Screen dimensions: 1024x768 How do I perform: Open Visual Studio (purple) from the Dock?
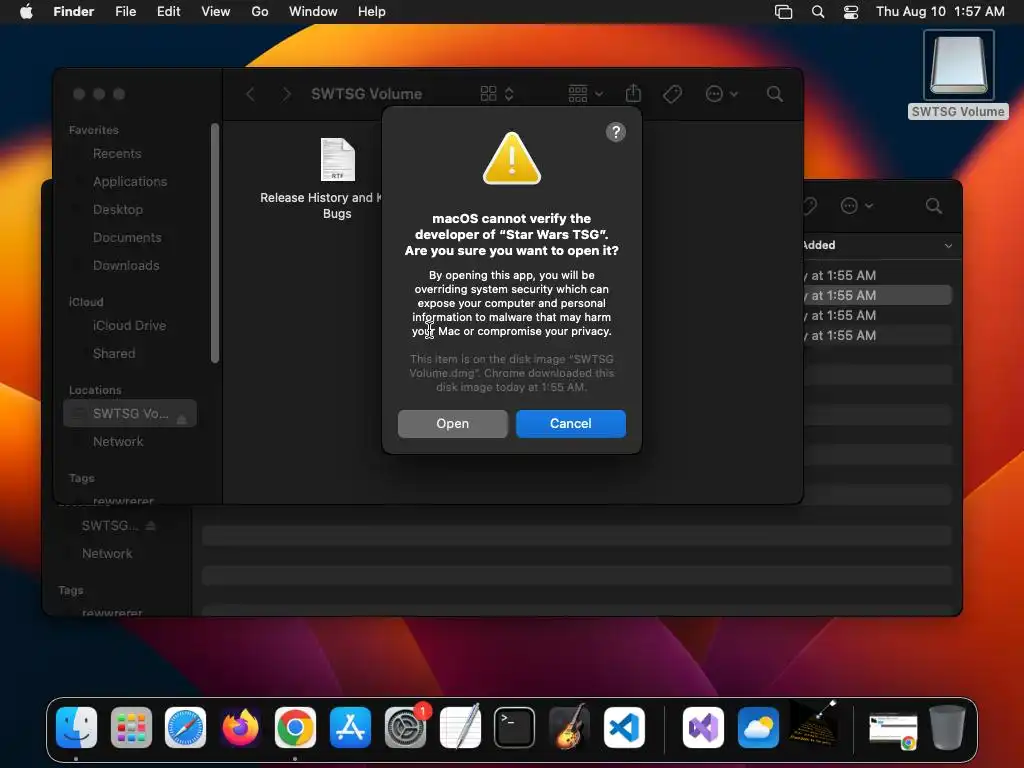pyautogui.click(x=703, y=728)
